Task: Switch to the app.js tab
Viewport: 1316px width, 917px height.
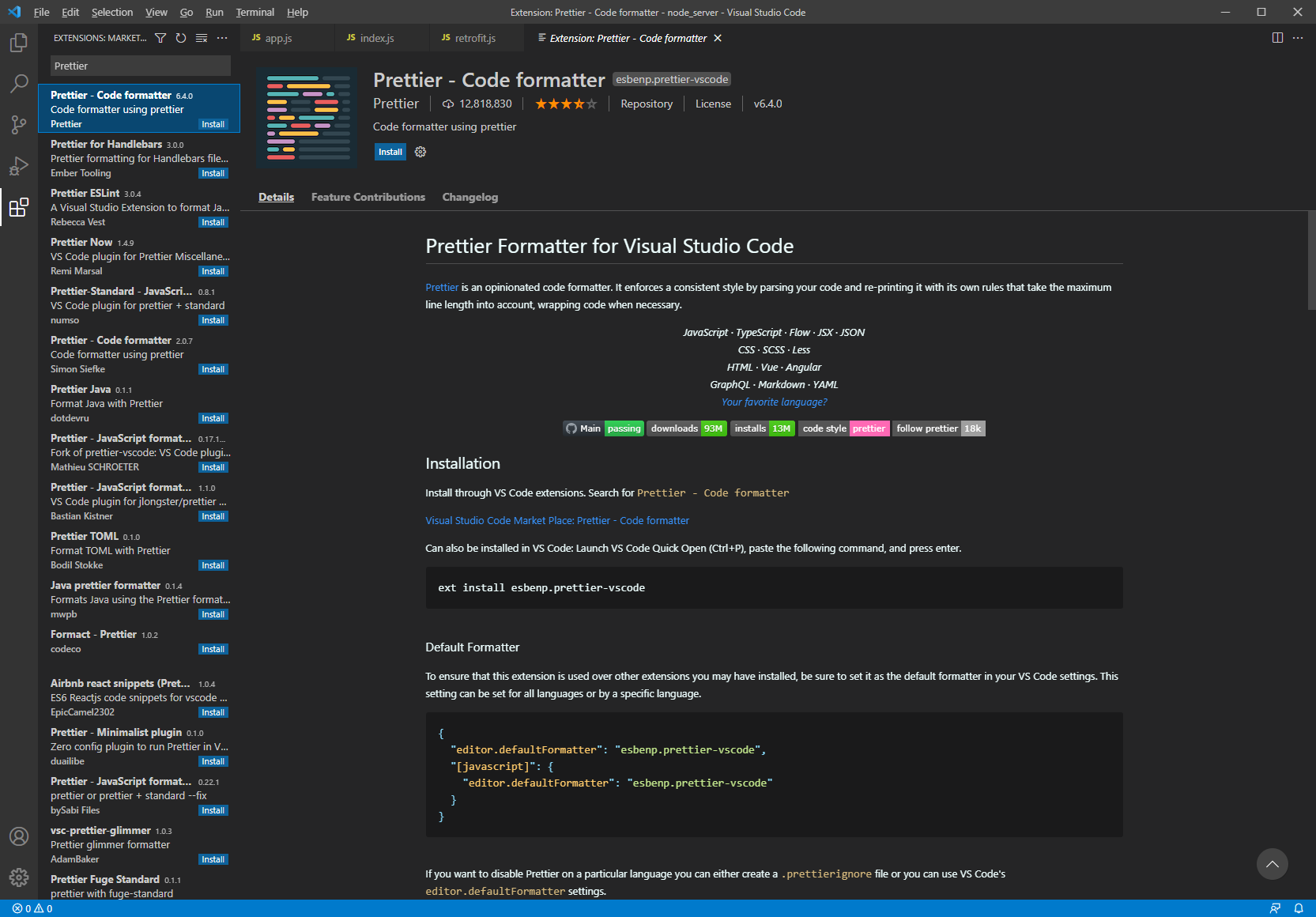Action: (x=287, y=38)
